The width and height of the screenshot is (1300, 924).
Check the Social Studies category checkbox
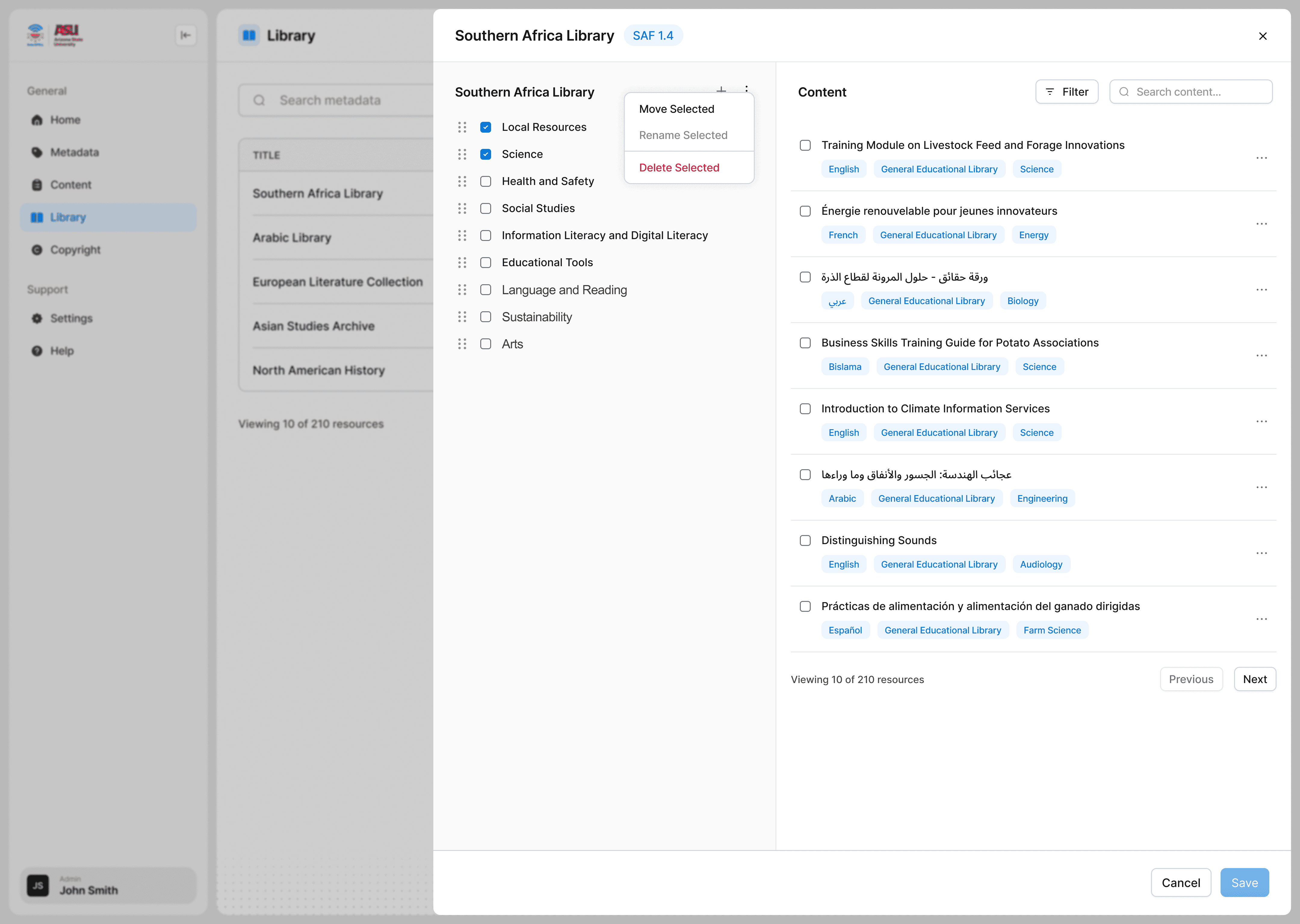point(485,208)
